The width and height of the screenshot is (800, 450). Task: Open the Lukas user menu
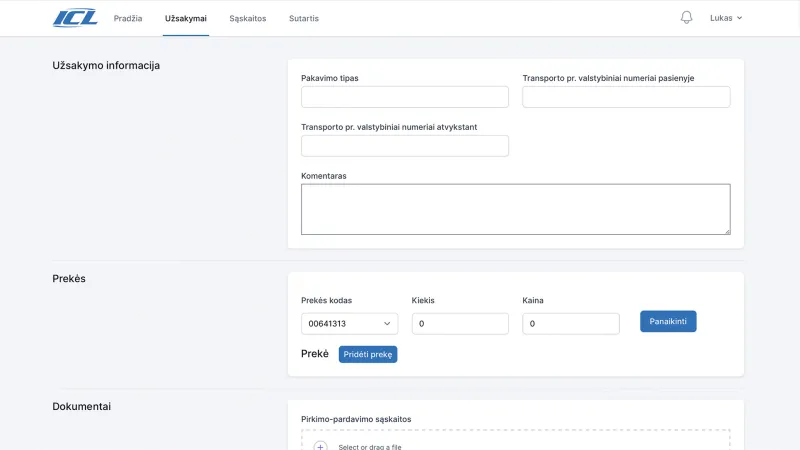click(x=726, y=18)
